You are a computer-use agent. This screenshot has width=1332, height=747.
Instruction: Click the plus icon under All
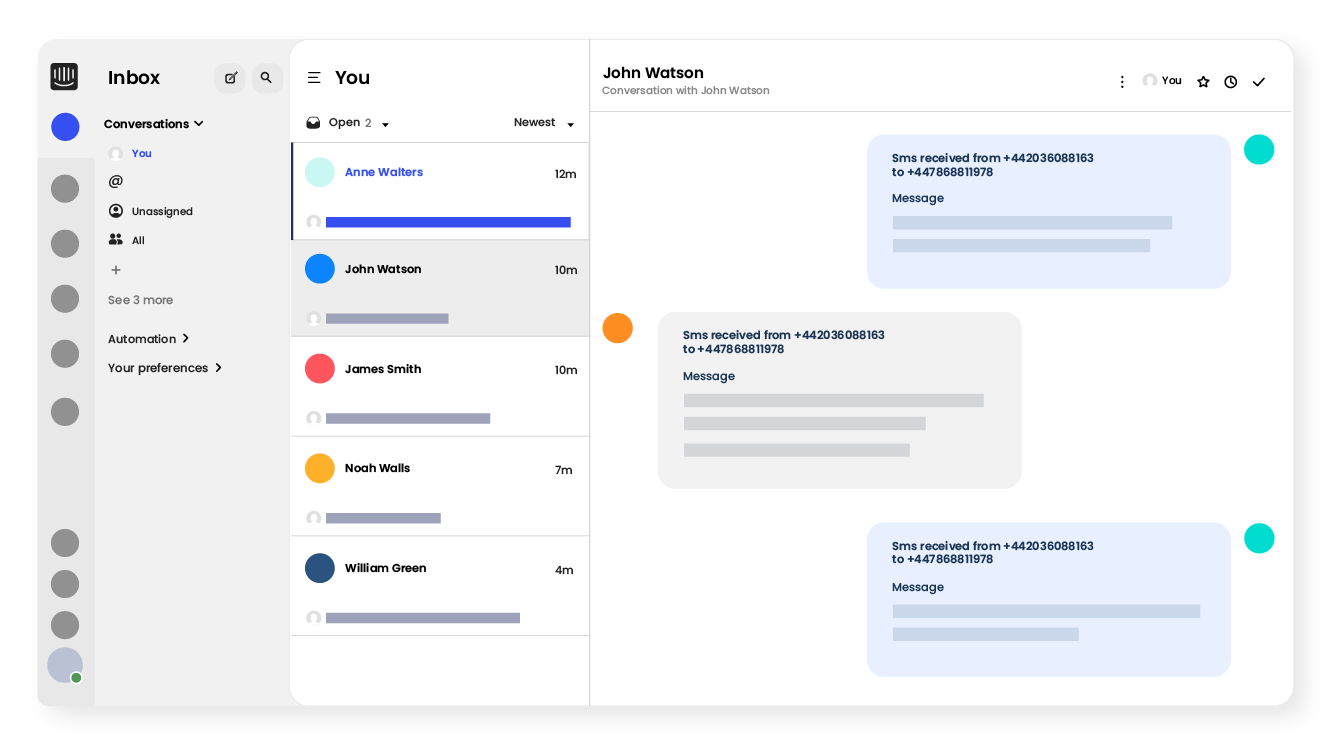(116, 270)
